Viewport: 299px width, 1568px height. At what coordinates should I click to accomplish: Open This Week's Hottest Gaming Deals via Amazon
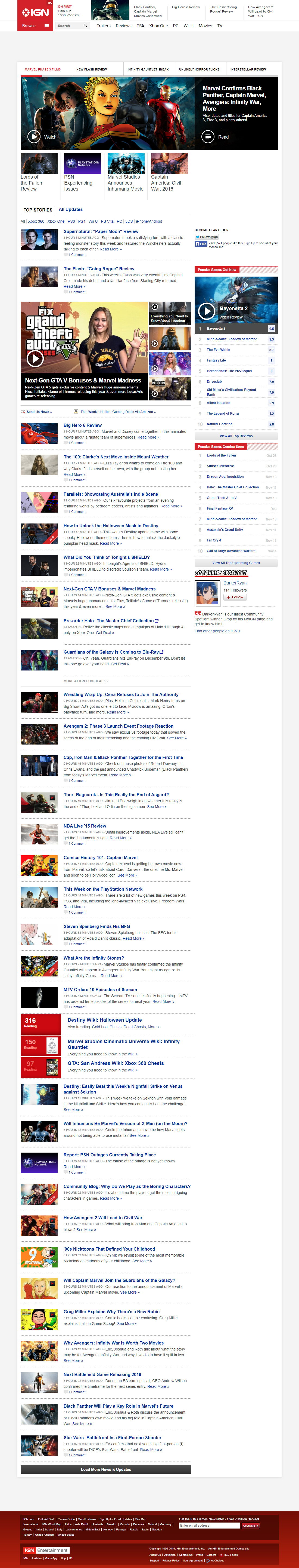pos(118,412)
